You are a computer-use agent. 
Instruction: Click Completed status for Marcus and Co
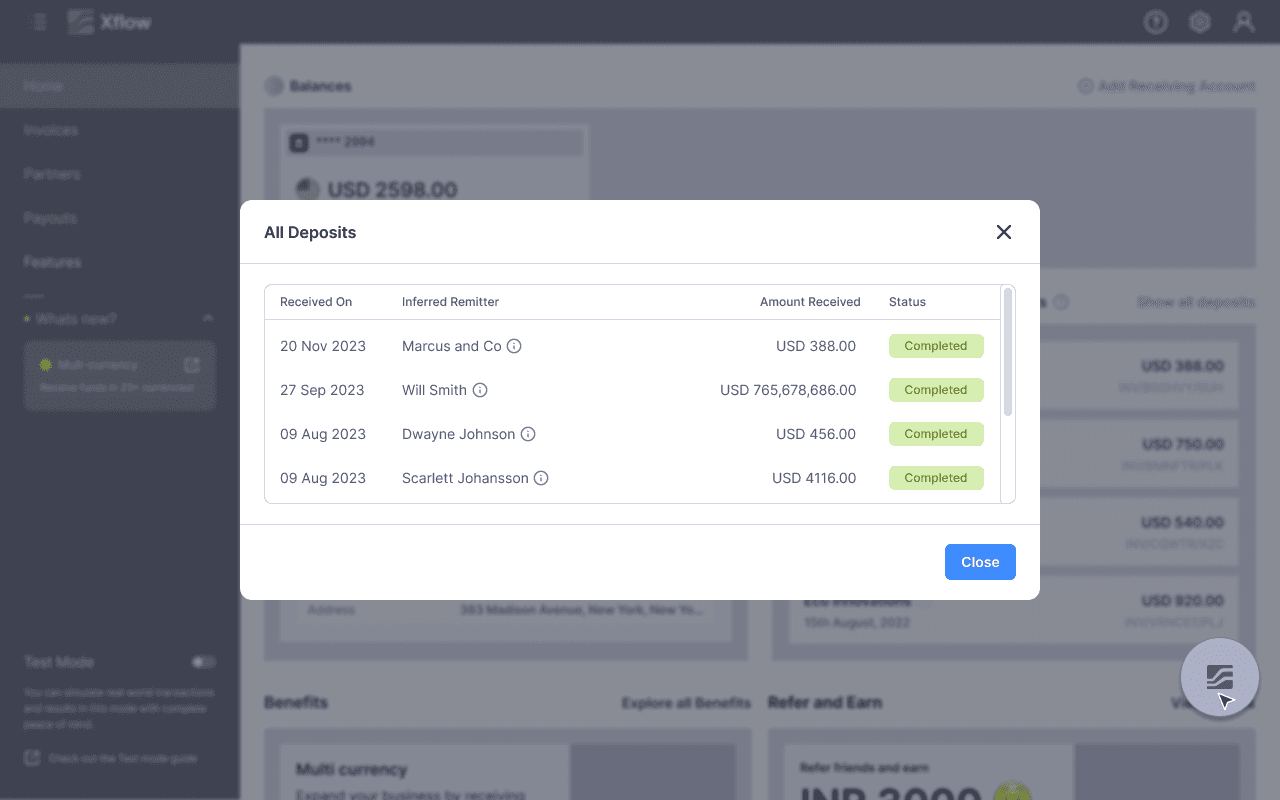point(936,346)
